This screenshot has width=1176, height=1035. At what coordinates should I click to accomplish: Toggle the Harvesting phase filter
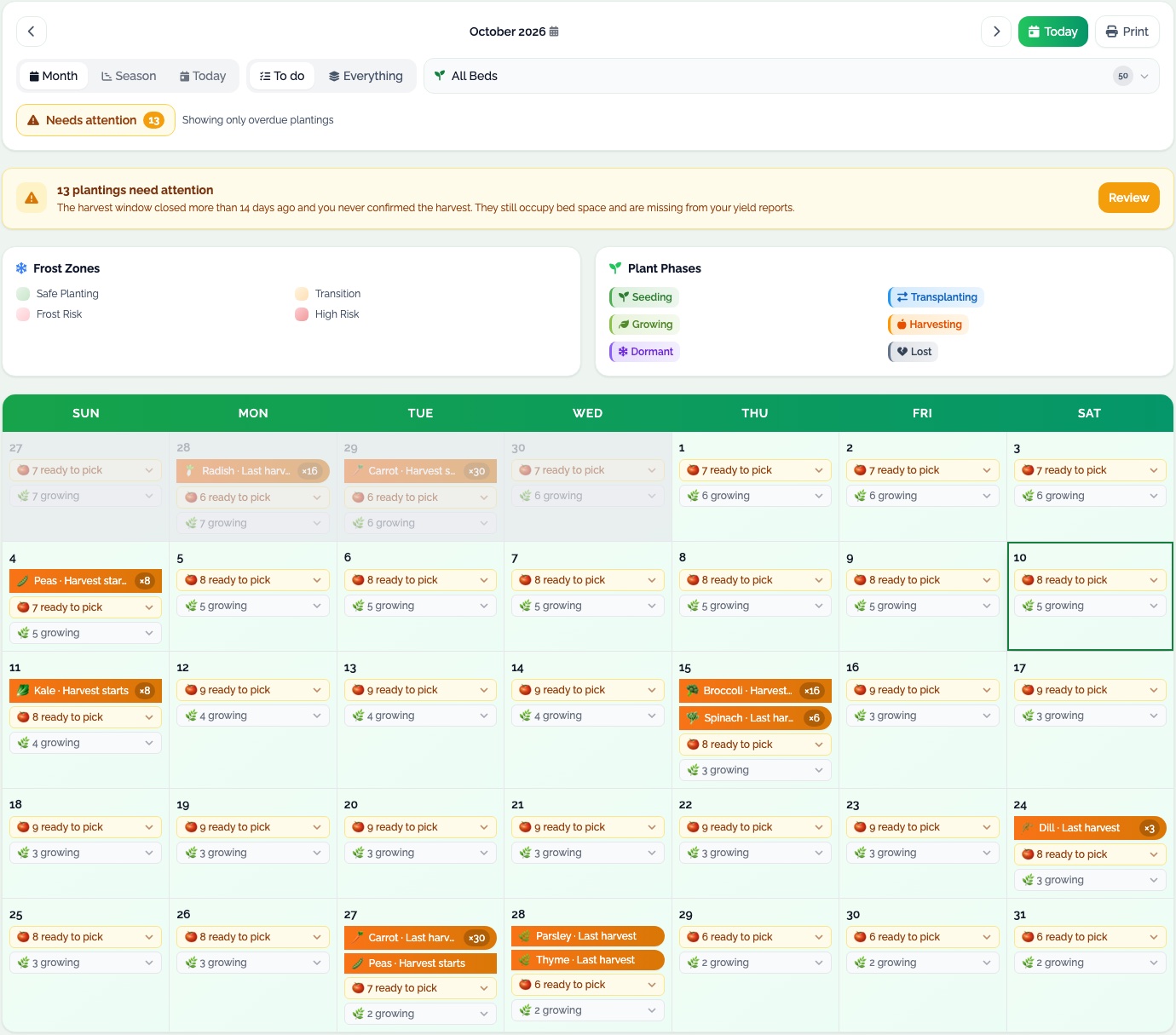click(928, 325)
